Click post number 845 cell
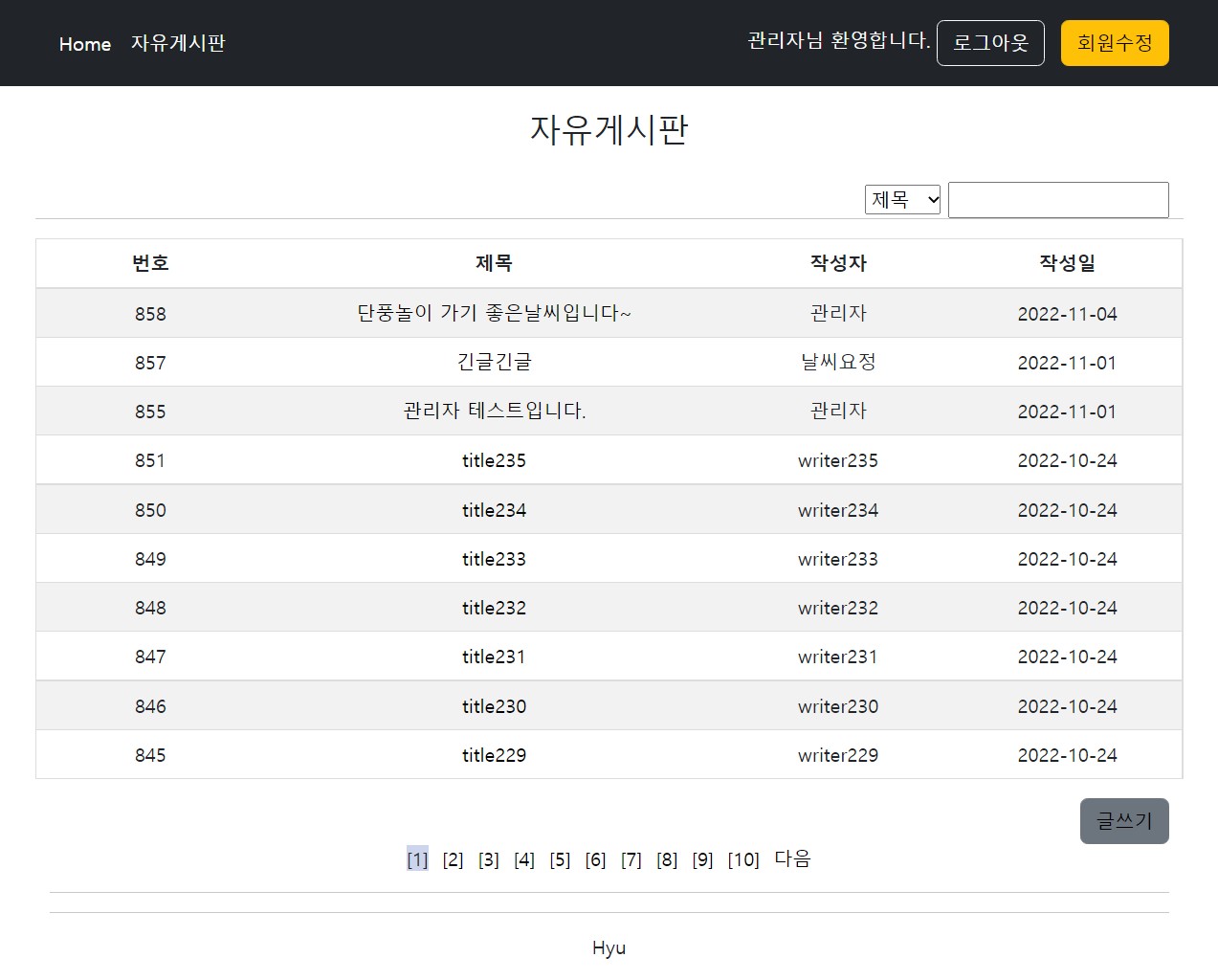The height and width of the screenshot is (980, 1218). click(150, 755)
